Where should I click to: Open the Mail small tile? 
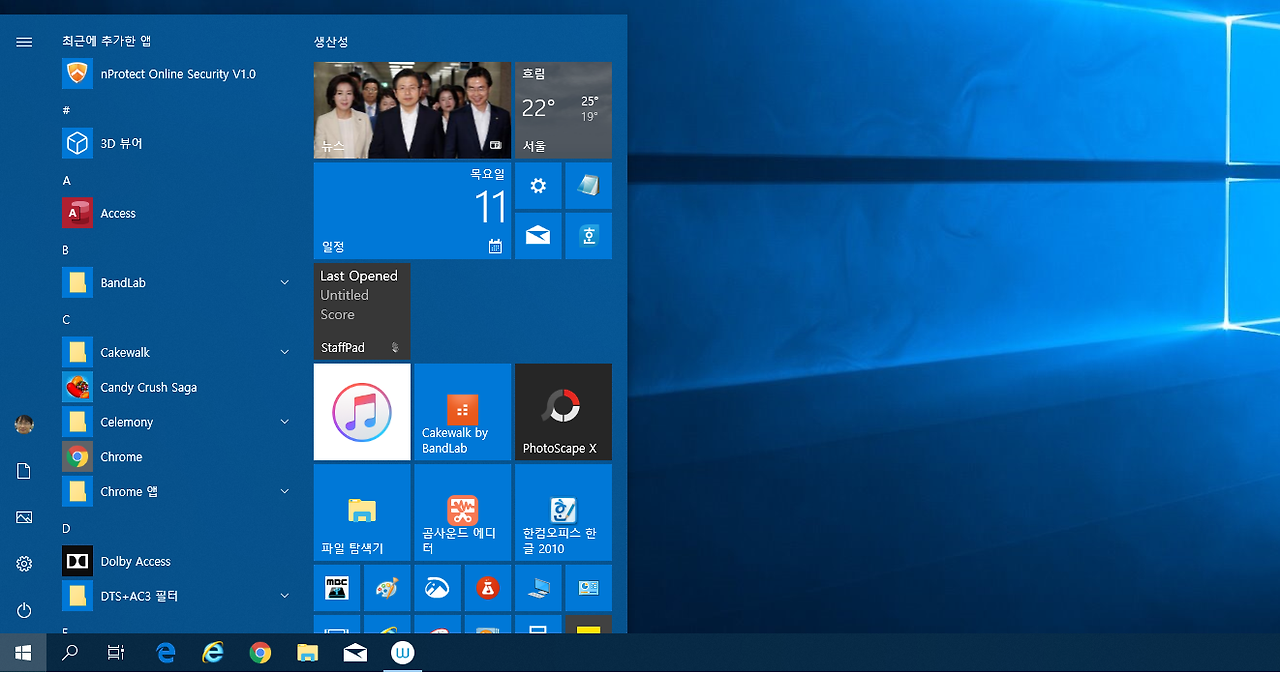tap(538, 236)
